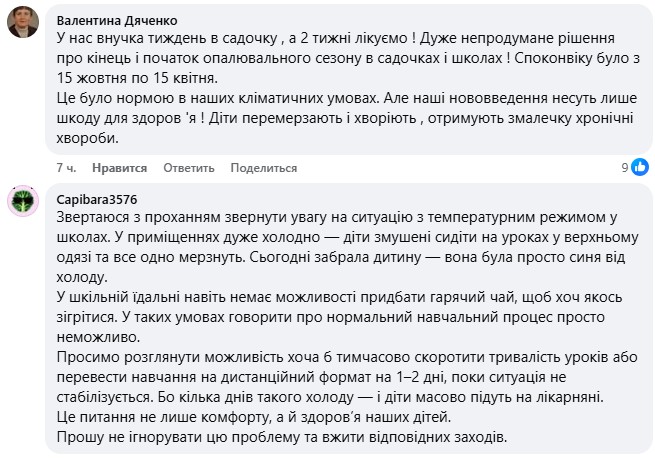
Task: Open the Capibara3576 username link
Action: click(x=99, y=197)
